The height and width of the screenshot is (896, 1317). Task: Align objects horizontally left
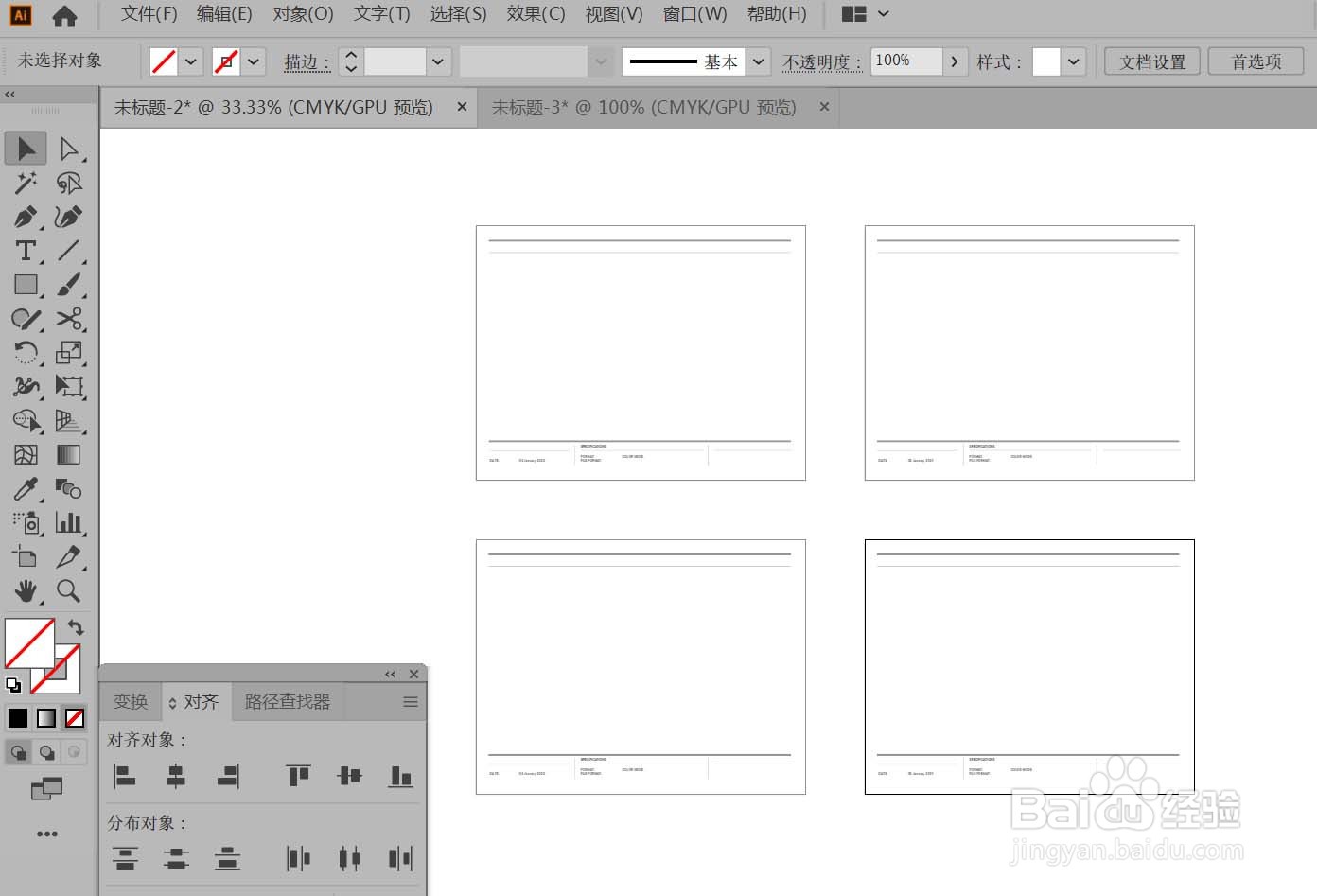pyautogui.click(x=125, y=777)
